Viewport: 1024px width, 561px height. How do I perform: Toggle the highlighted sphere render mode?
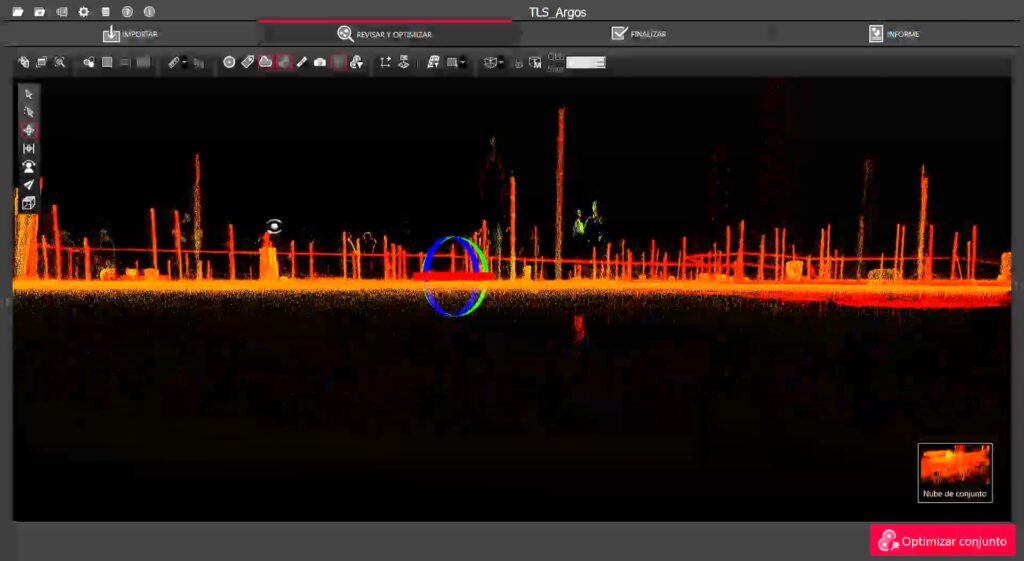click(284, 62)
